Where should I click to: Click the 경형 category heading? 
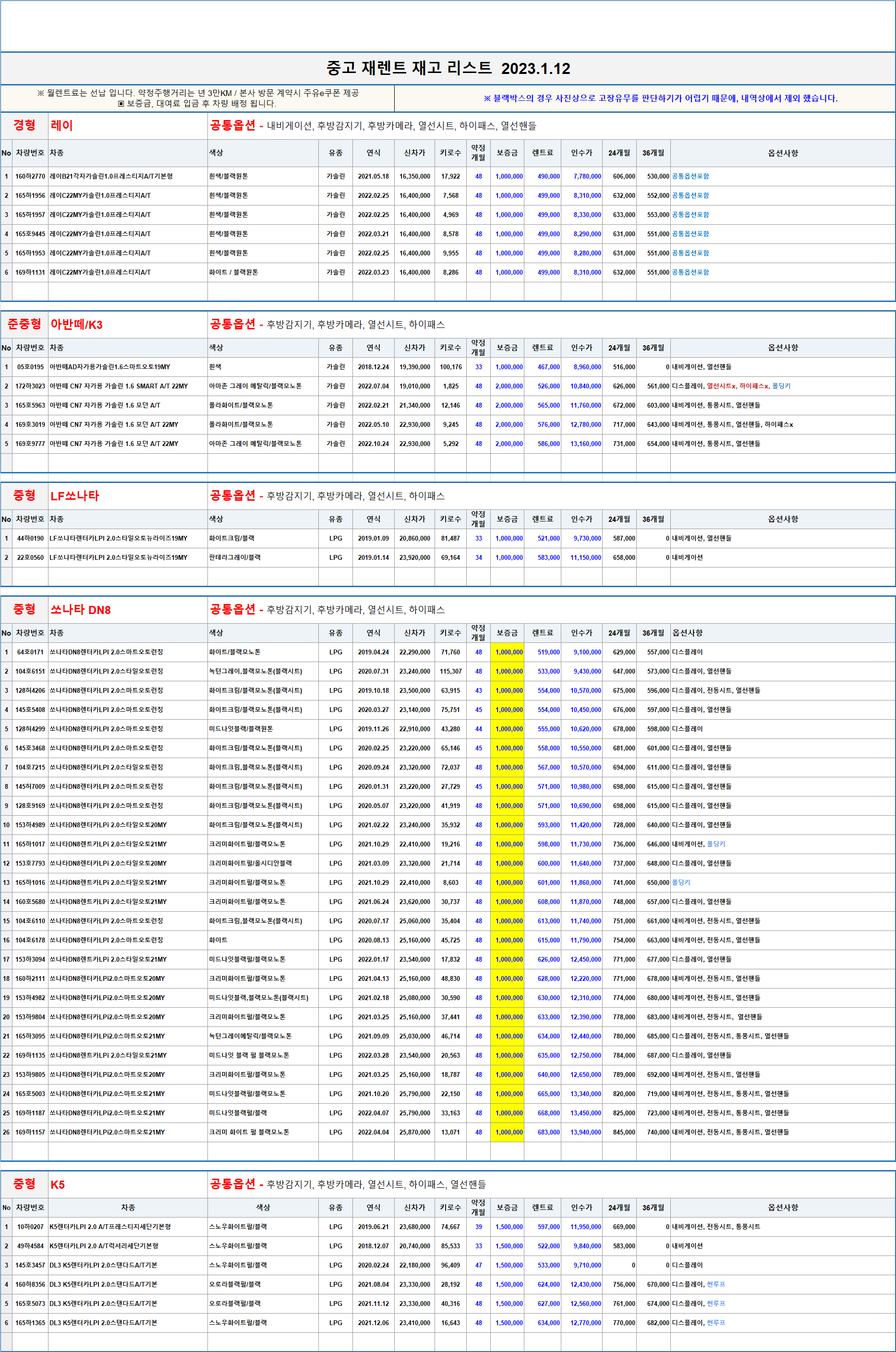[x=24, y=125]
